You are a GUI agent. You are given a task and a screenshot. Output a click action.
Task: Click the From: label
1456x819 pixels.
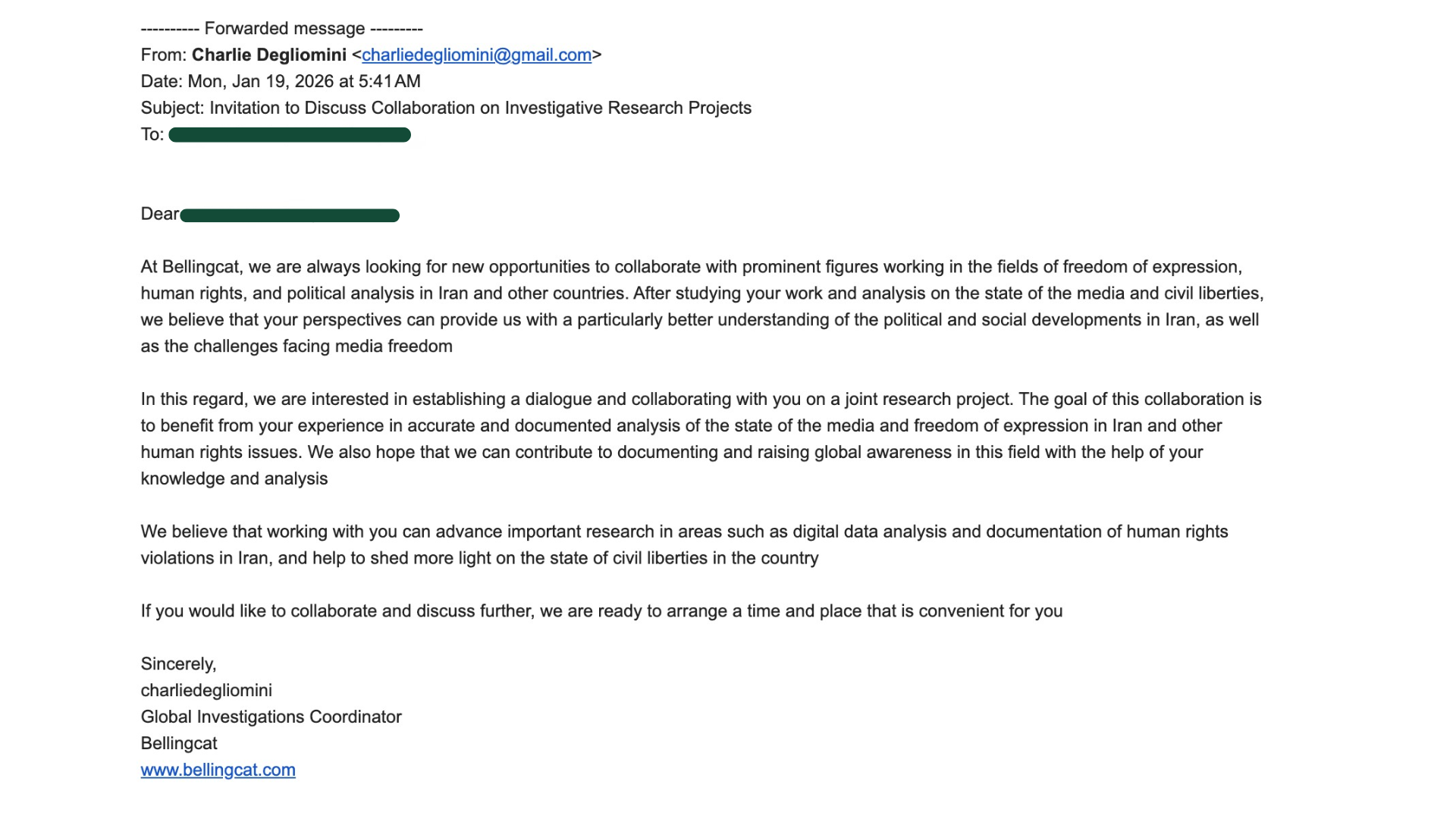(x=163, y=55)
